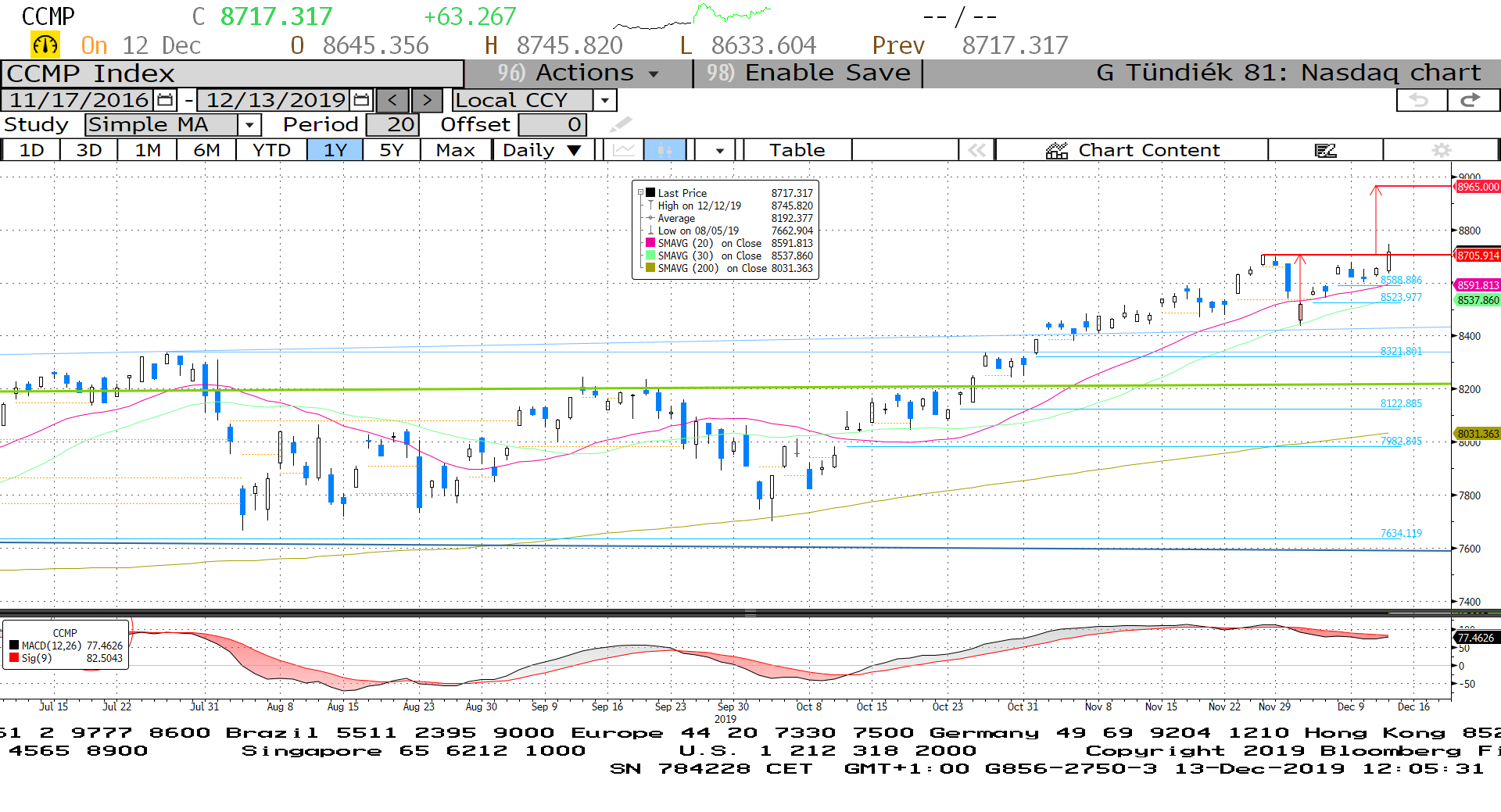Viewport: 1501px width, 812px height.
Task: Click the redo arrow button
Action: coord(1472,100)
